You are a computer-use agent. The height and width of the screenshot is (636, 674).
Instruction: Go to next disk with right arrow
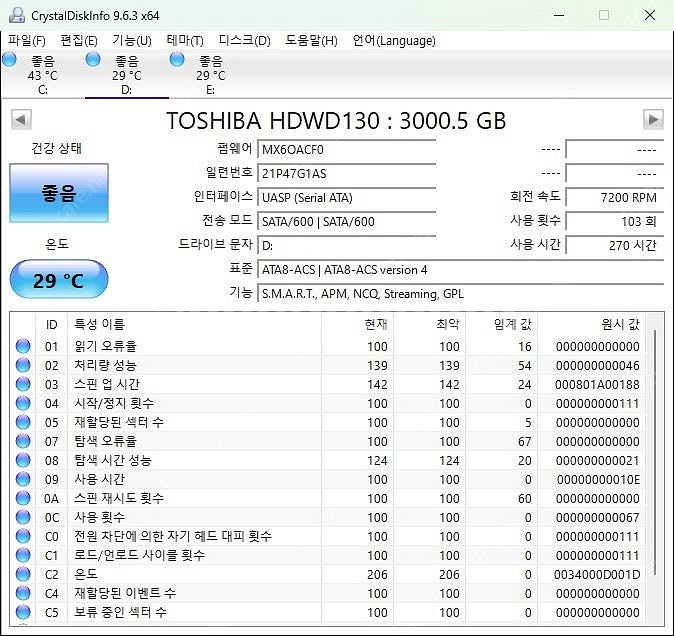click(653, 119)
